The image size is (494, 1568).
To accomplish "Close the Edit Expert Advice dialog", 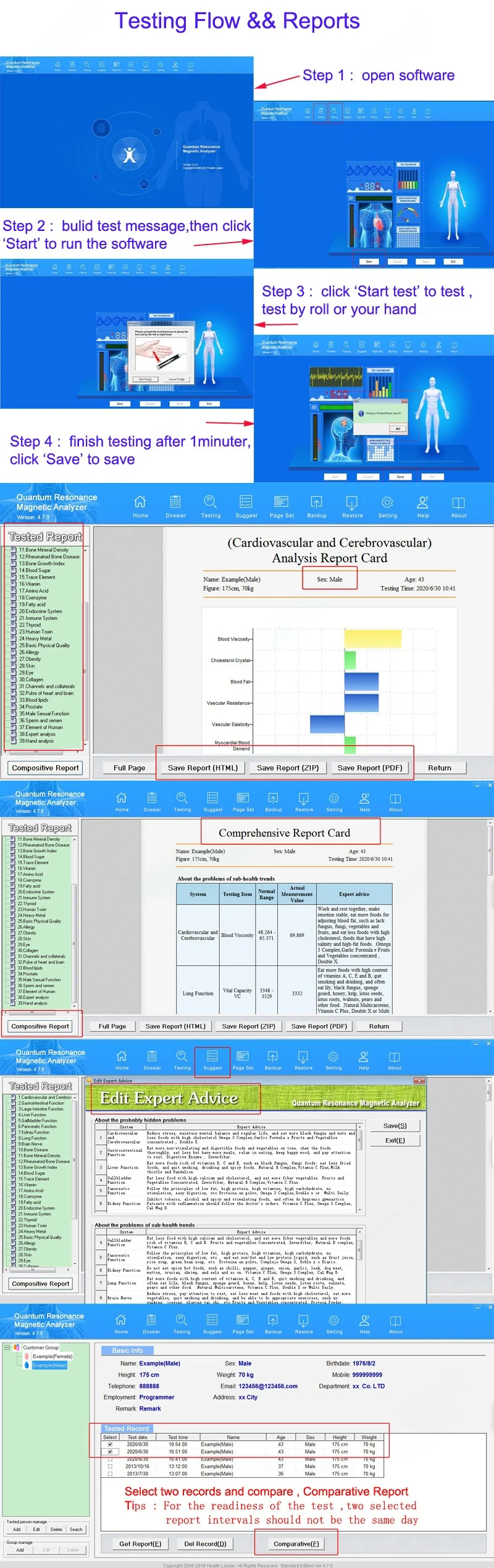I will (x=419, y=1081).
